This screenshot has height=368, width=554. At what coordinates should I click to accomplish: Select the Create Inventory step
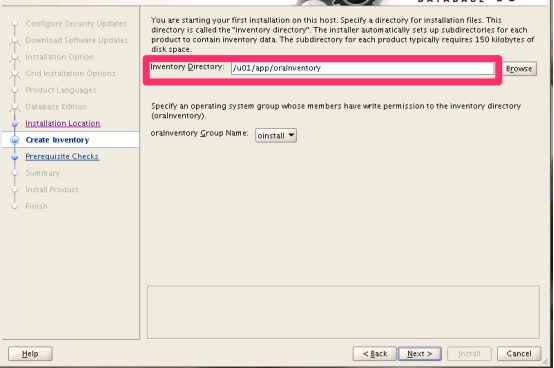coord(57,140)
